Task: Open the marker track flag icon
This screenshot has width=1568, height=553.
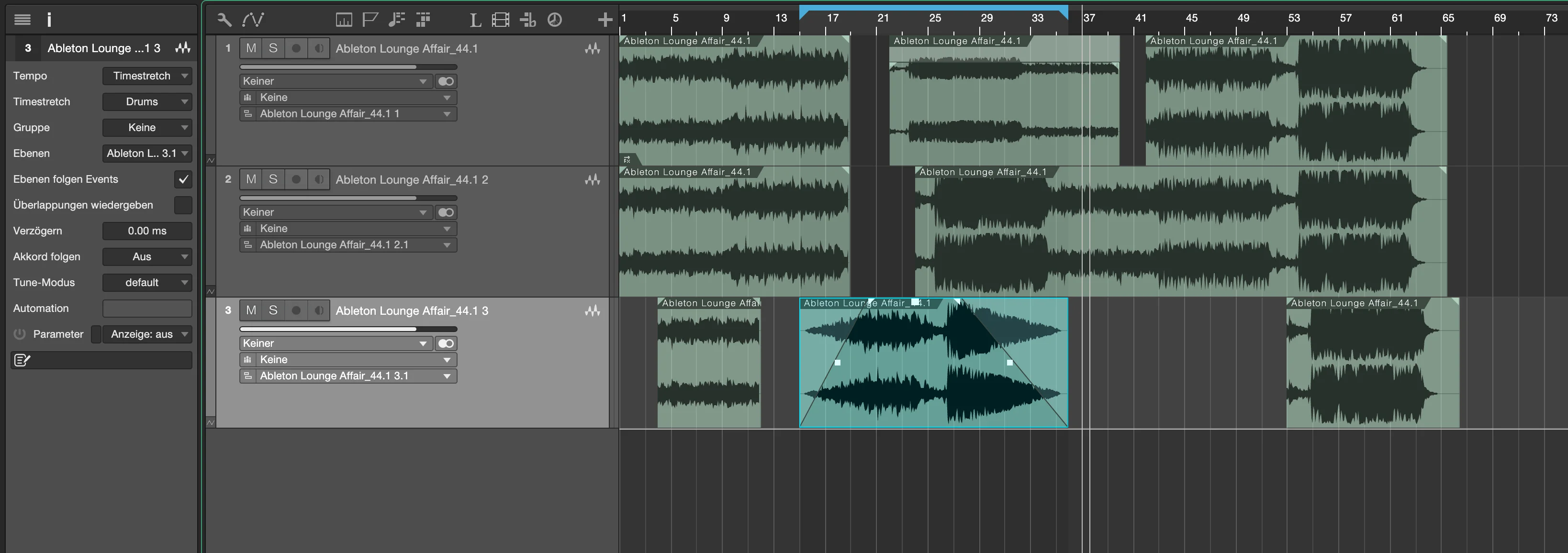Action: [x=370, y=20]
